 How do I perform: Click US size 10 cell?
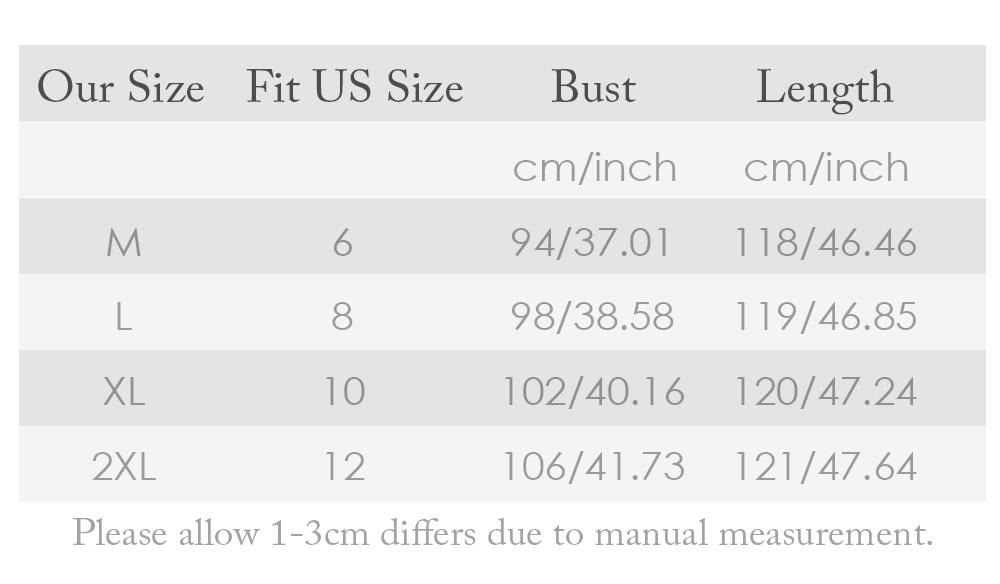click(x=343, y=392)
